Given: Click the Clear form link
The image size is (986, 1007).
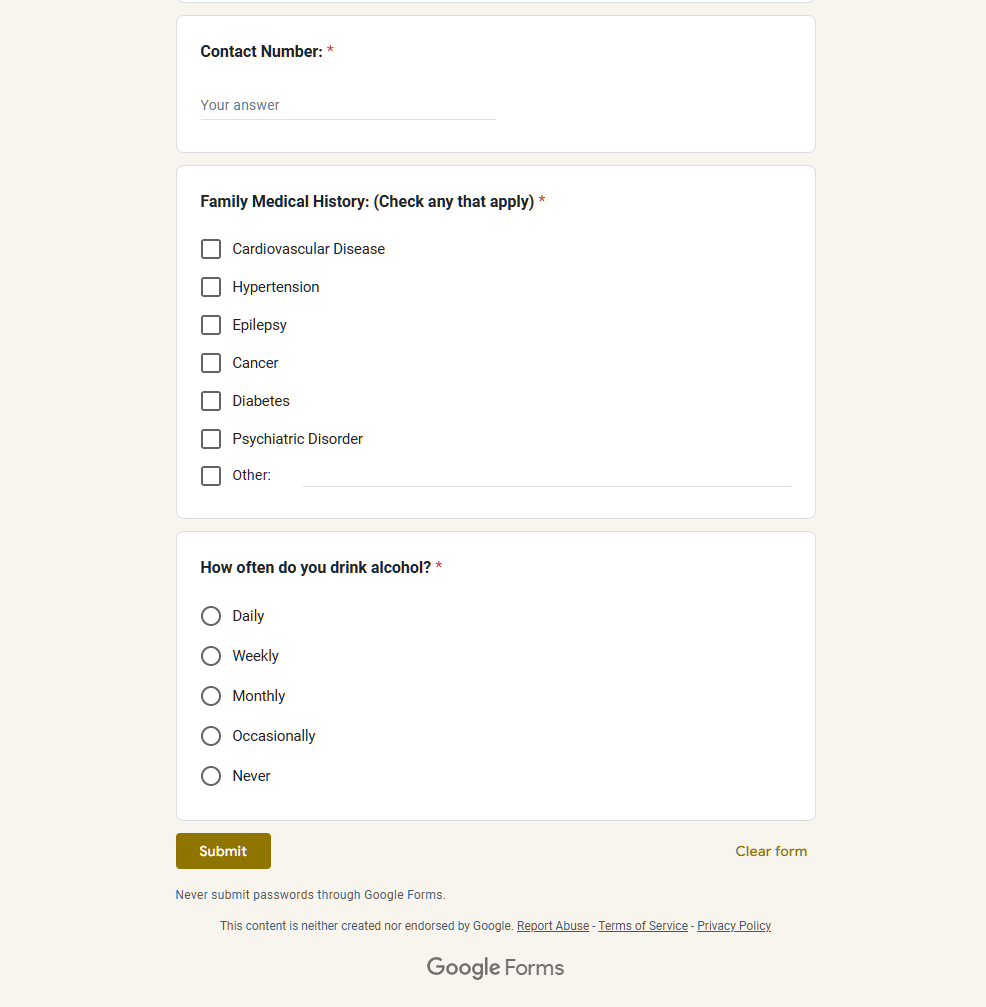Looking at the screenshot, I should (x=771, y=851).
